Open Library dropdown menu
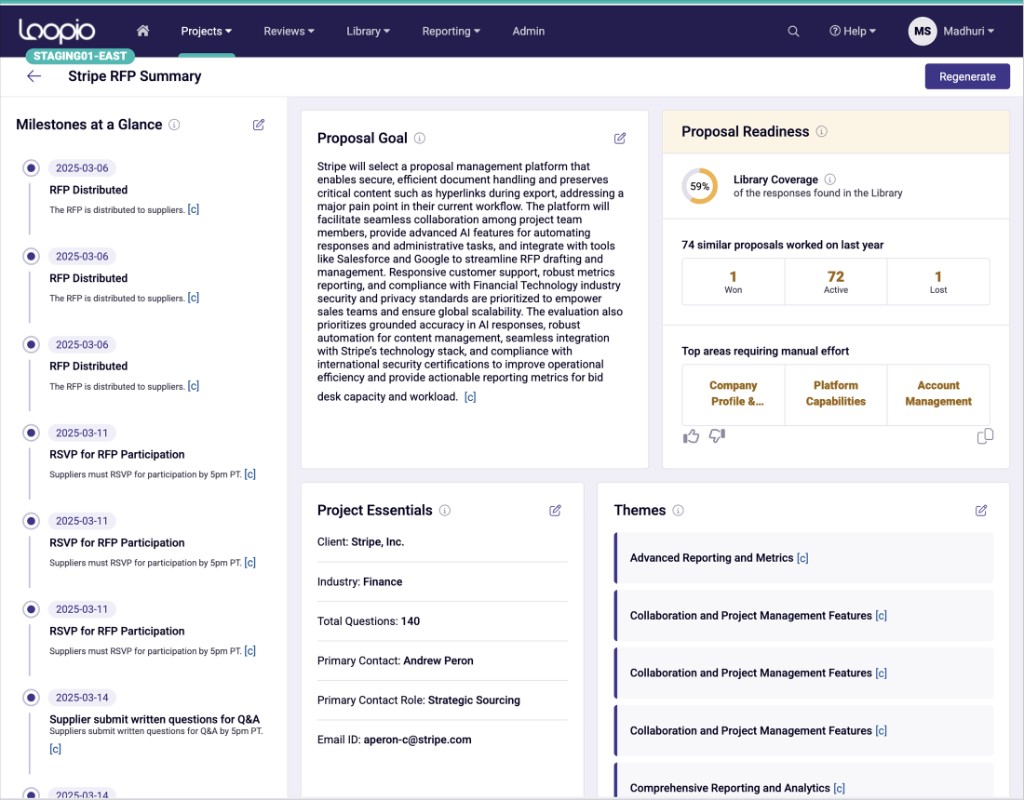This screenshot has width=1024, height=800. coord(368,31)
